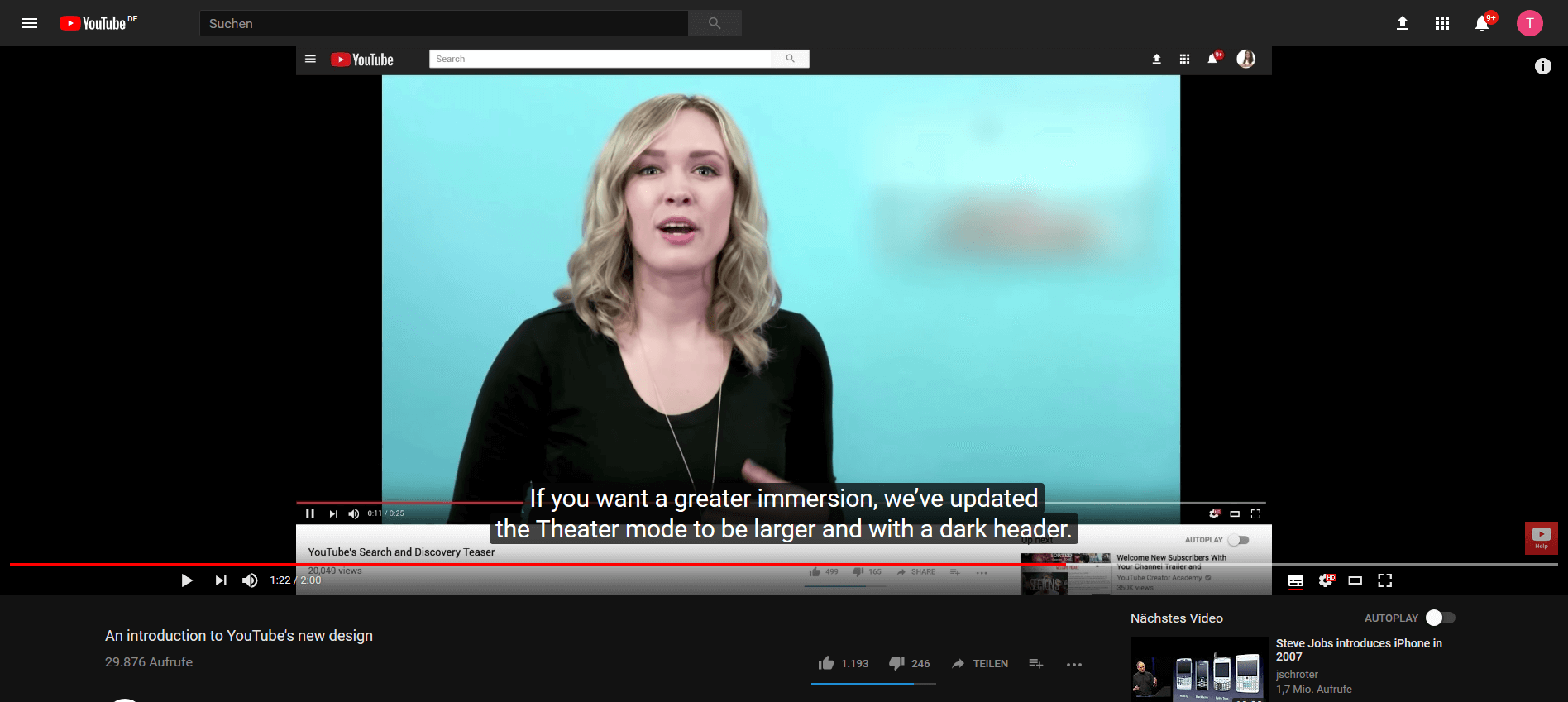Click TEILEN share button

click(980, 663)
